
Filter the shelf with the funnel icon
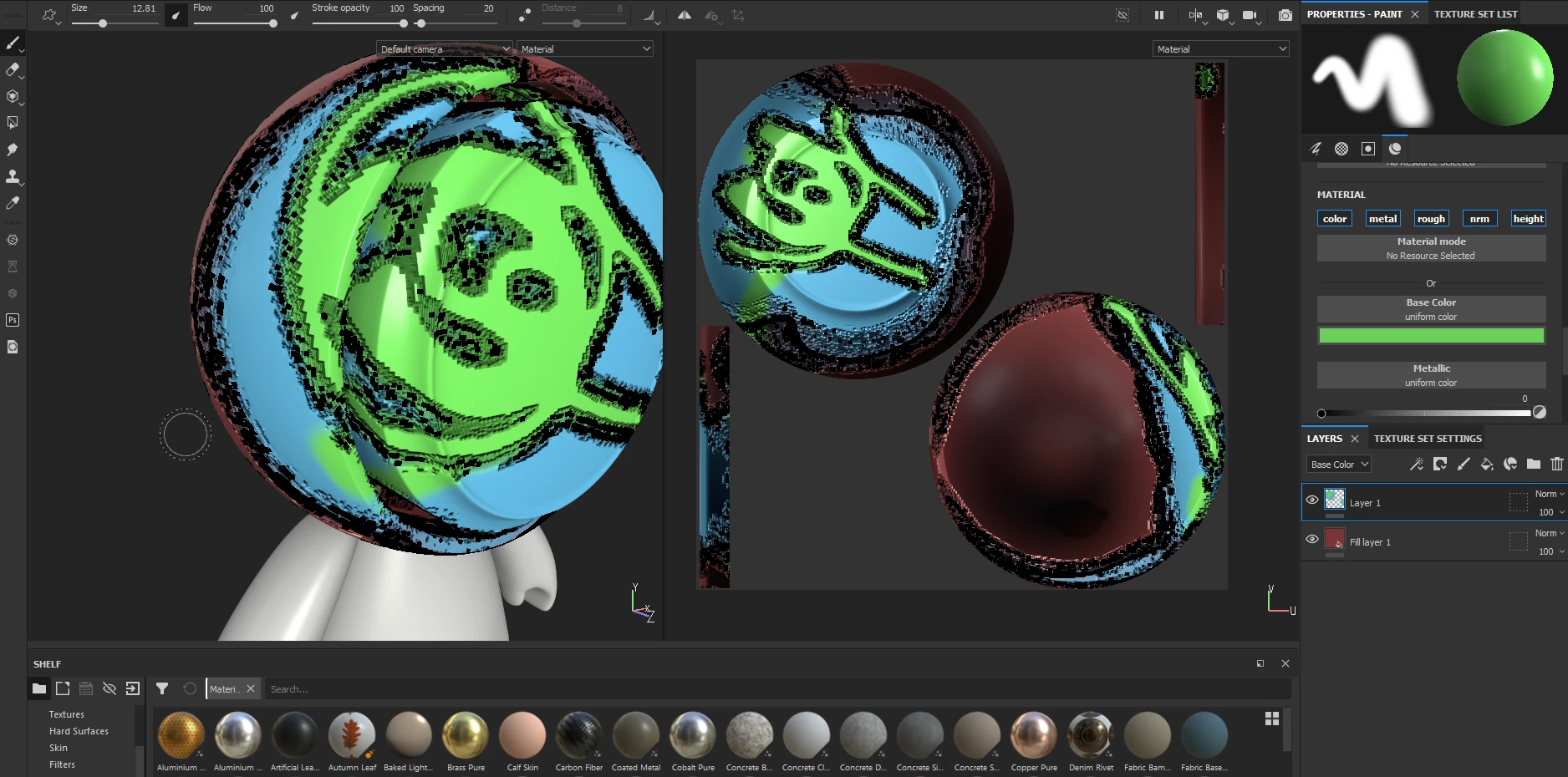(162, 688)
